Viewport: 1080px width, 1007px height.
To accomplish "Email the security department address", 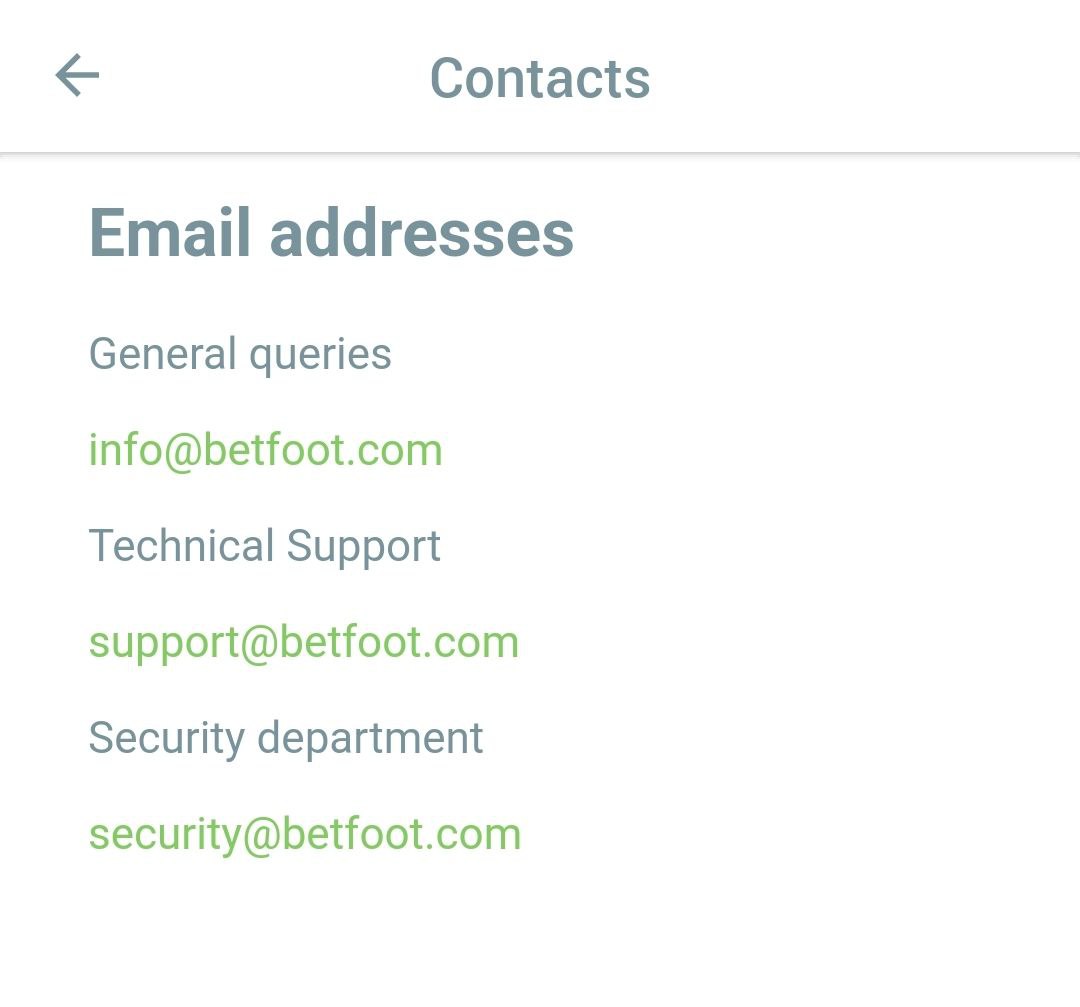I will pyautogui.click(x=304, y=834).
